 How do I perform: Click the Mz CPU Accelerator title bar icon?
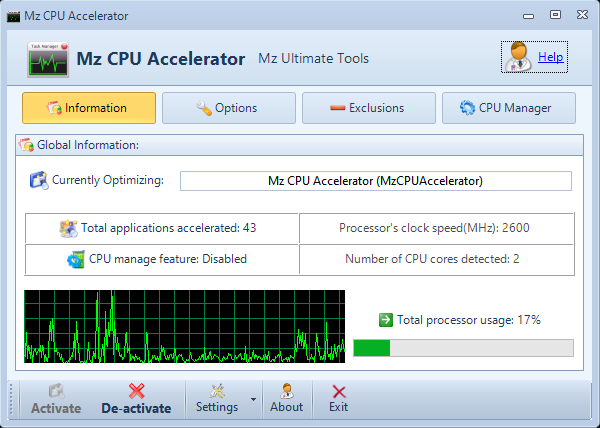(x=13, y=16)
